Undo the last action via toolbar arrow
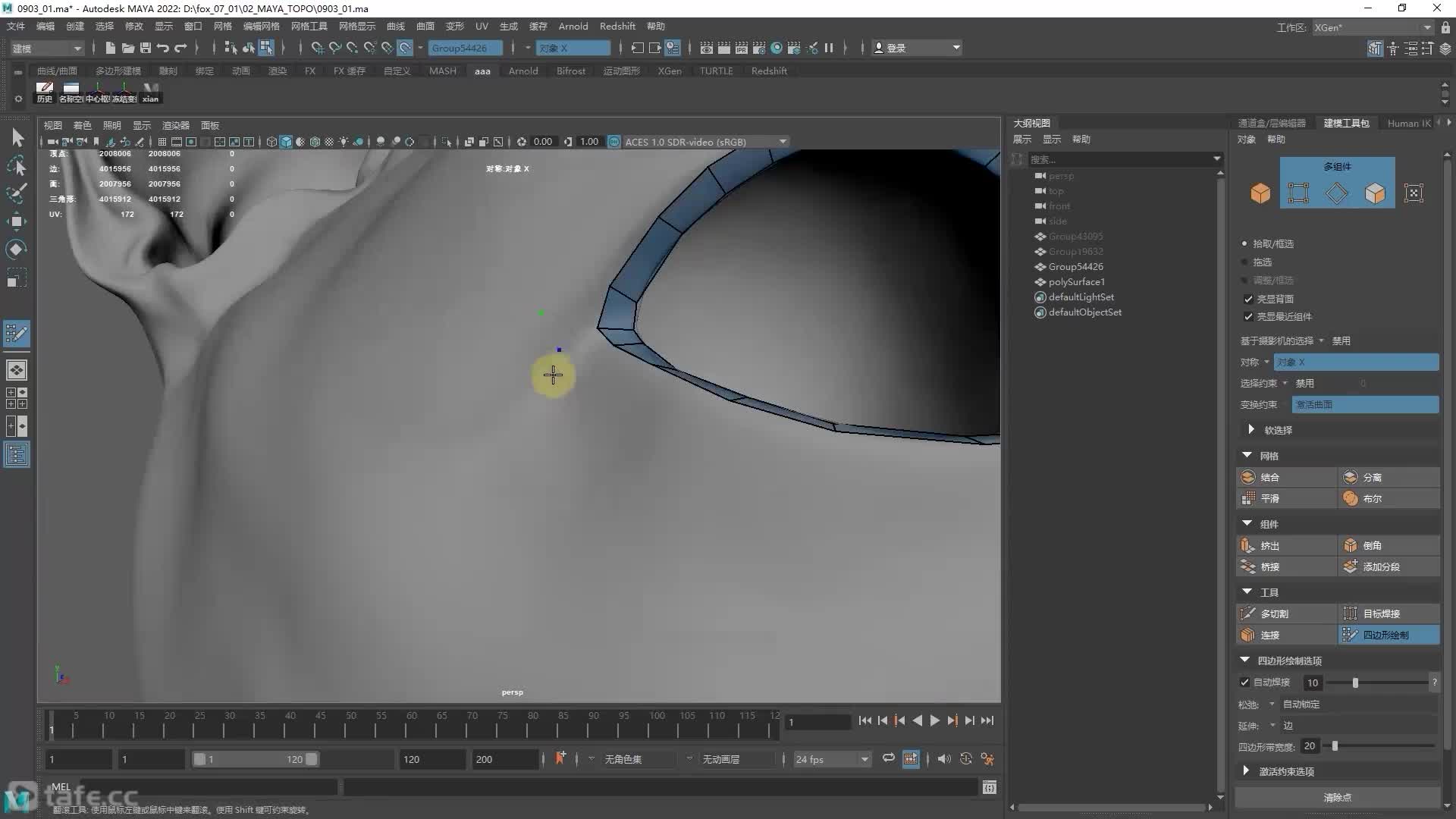Screen dimensions: 1456x819 tap(163, 48)
